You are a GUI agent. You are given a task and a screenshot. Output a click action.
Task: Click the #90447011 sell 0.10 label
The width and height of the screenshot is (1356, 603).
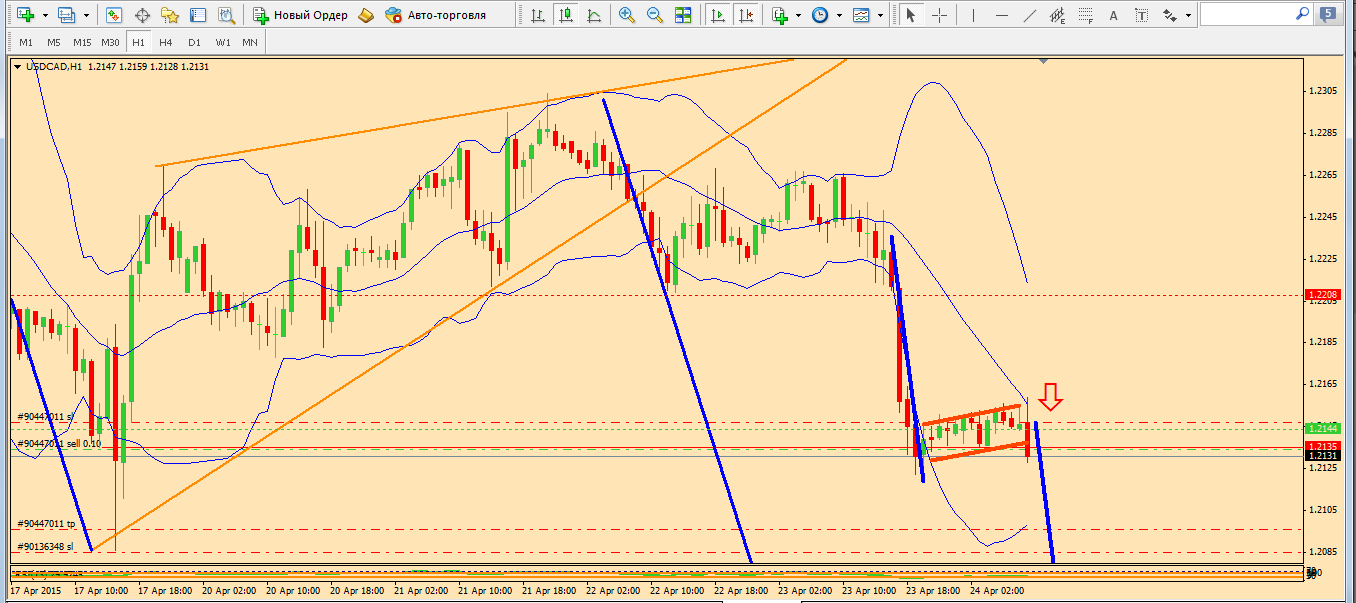click(60, 442)
